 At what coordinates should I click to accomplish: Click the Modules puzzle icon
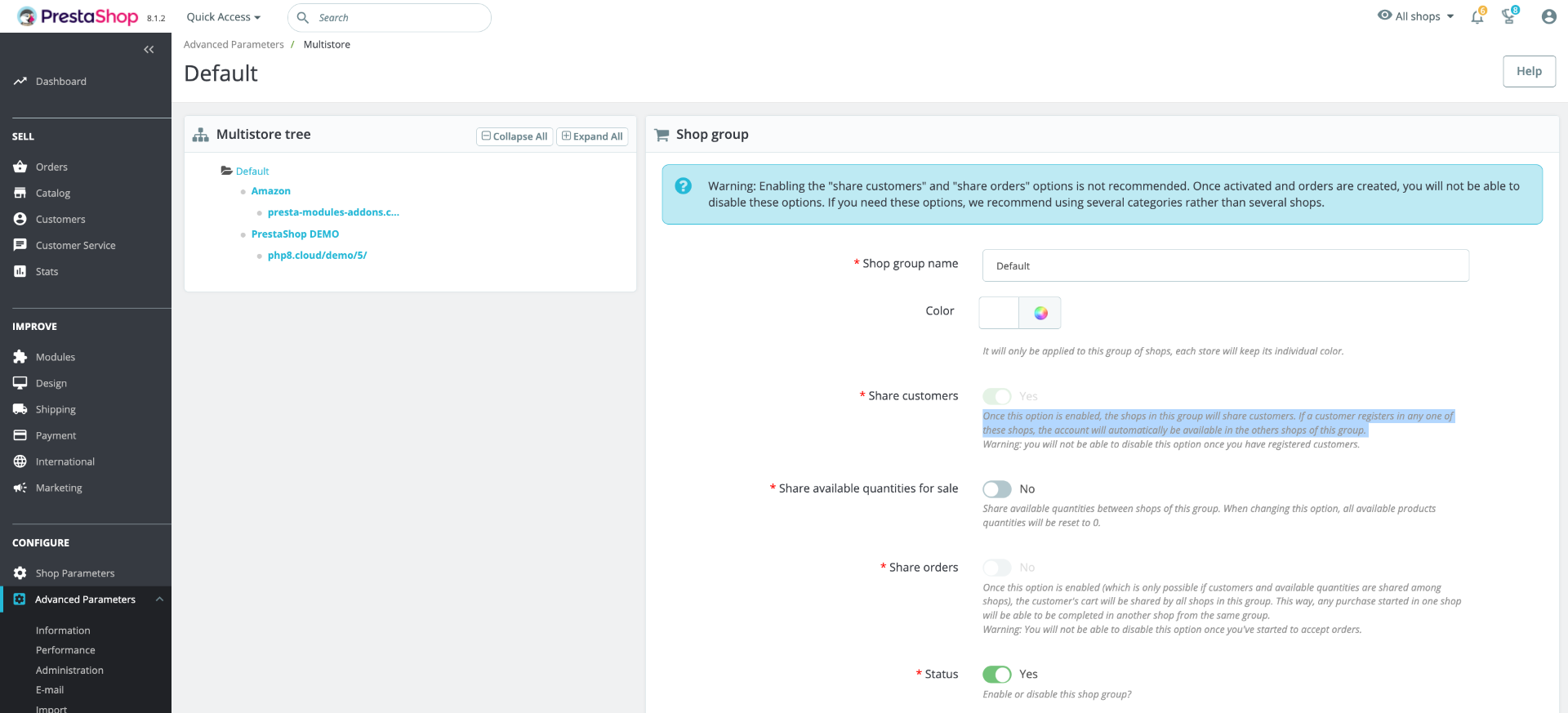coord(20,357)
